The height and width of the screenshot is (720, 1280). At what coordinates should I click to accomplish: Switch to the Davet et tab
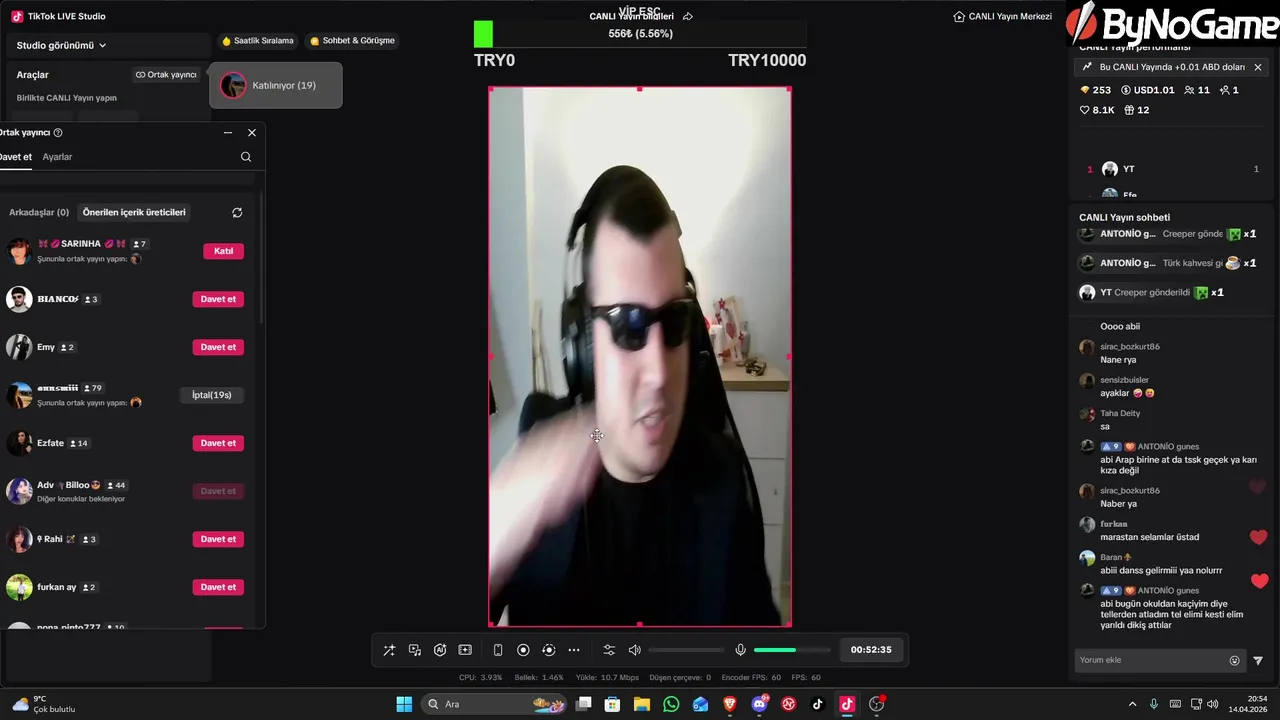(15, 157)
